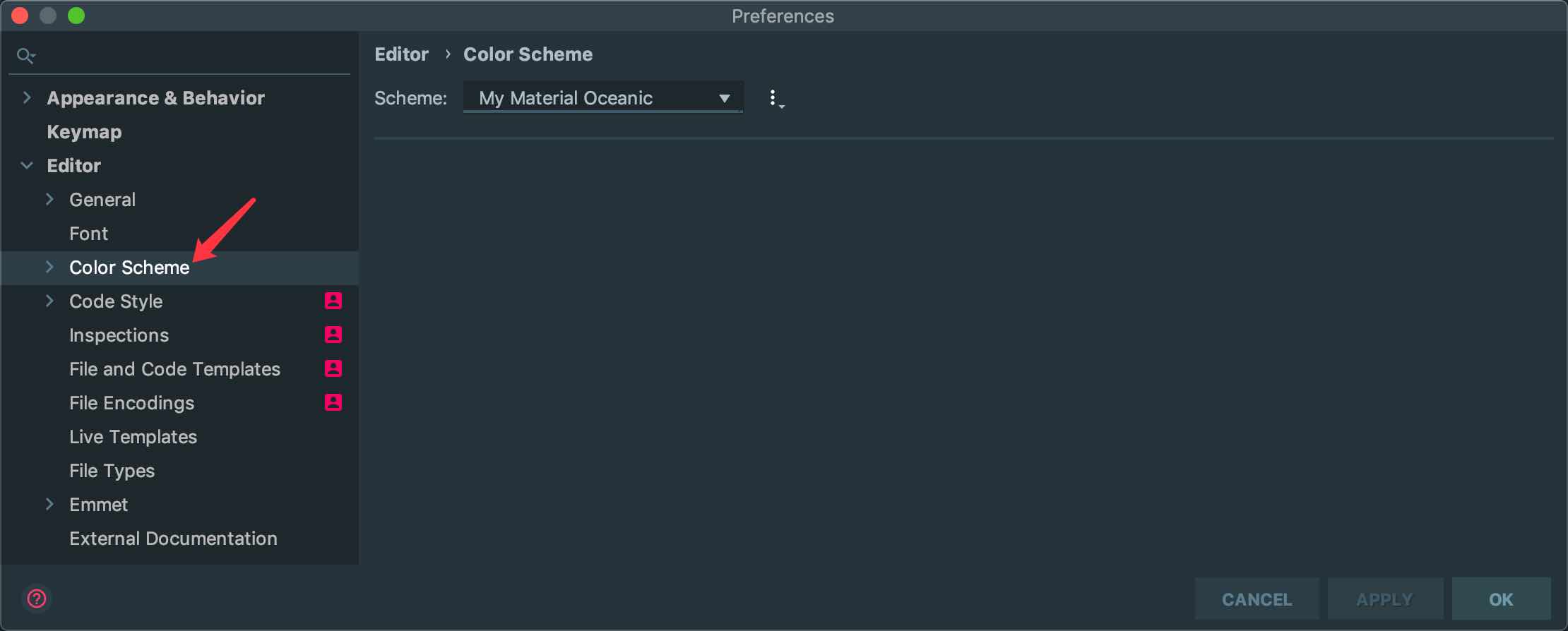
Task: Open File and Code Templates
Action: click(174, 369)
